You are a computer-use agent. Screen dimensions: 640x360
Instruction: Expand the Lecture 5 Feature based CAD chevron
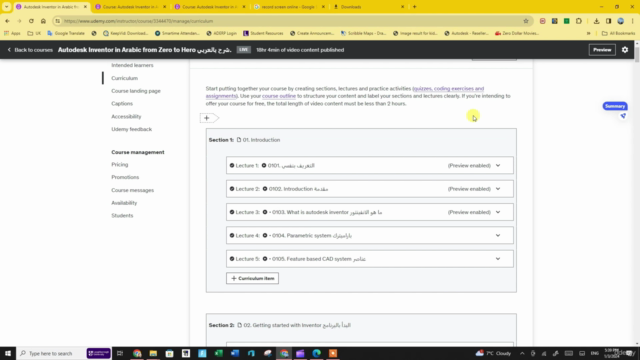click(x=498, y=259)
